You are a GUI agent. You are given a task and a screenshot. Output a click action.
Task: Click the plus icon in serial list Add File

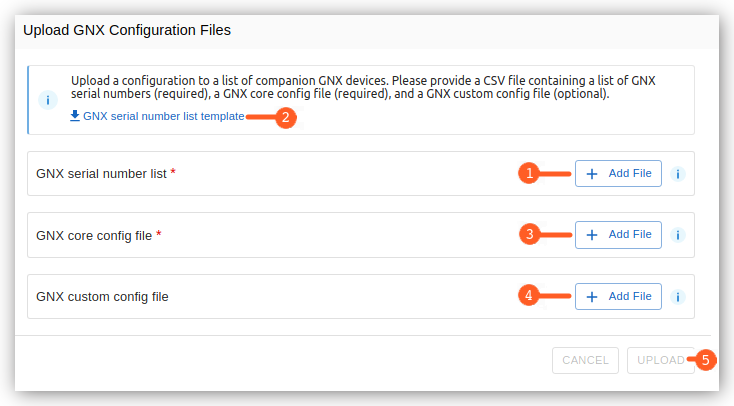[592, 174]
